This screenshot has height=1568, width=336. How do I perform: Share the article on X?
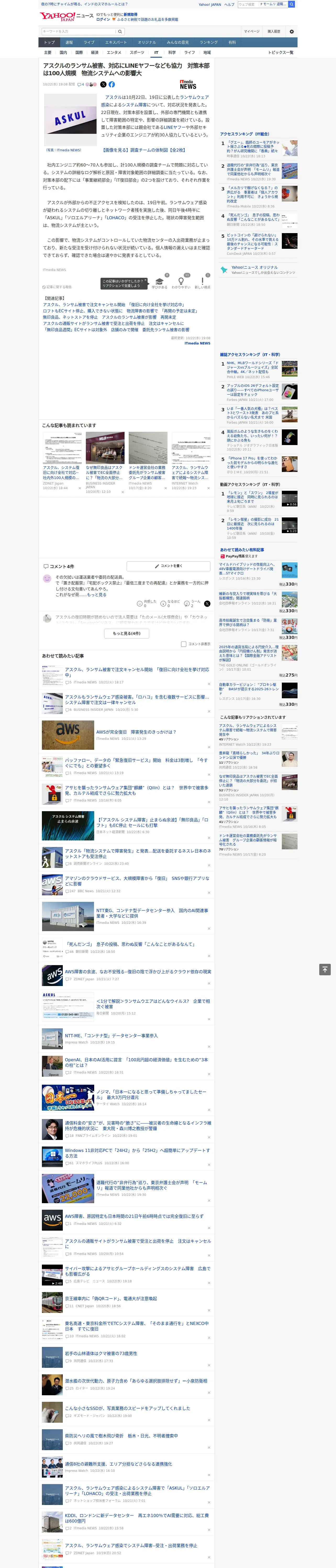103,85
